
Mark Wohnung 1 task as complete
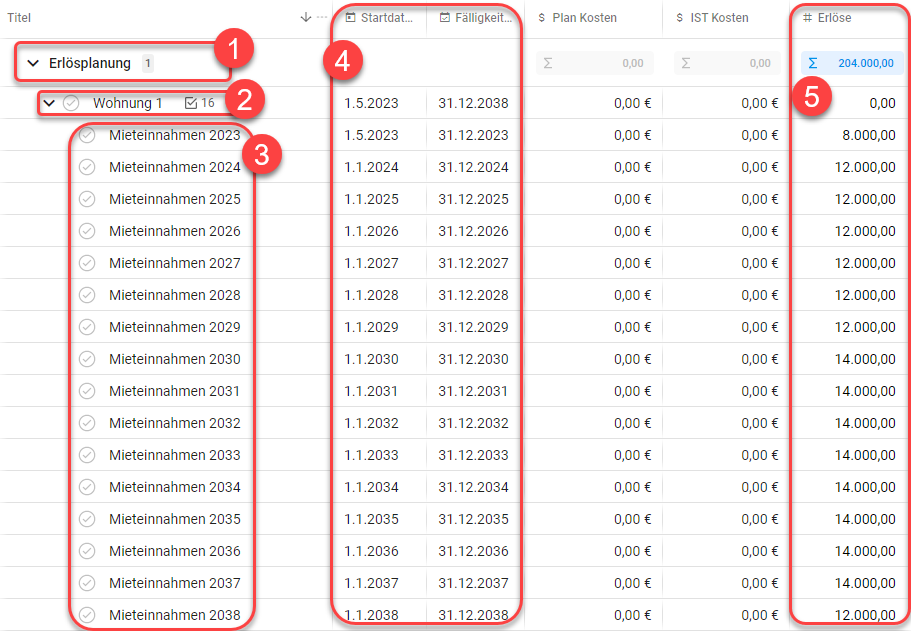(x=71, y=103)
